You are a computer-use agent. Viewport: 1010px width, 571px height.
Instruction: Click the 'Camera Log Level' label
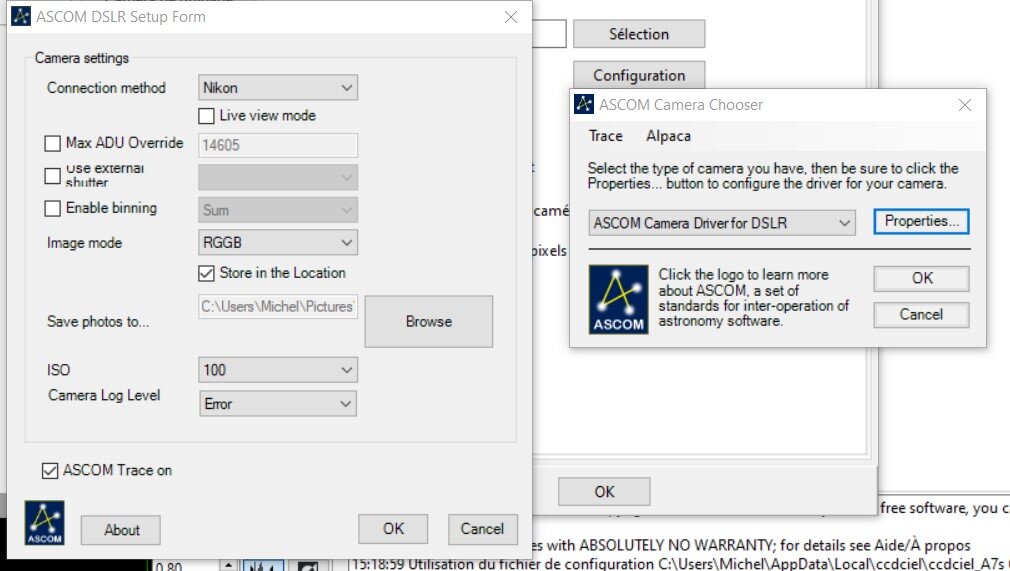tap(104, 396)
